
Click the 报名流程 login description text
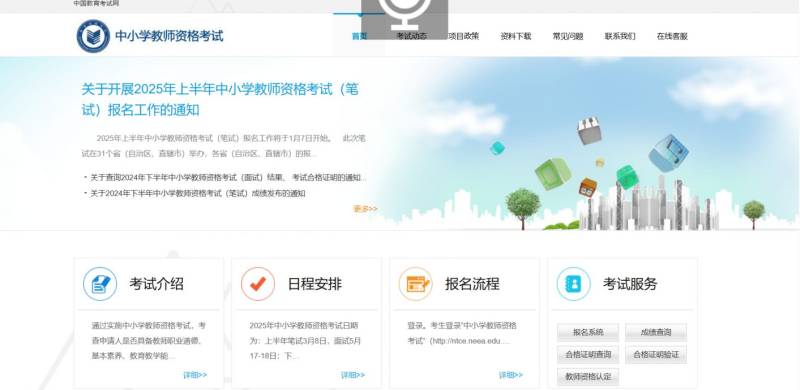tap(462, 333)
